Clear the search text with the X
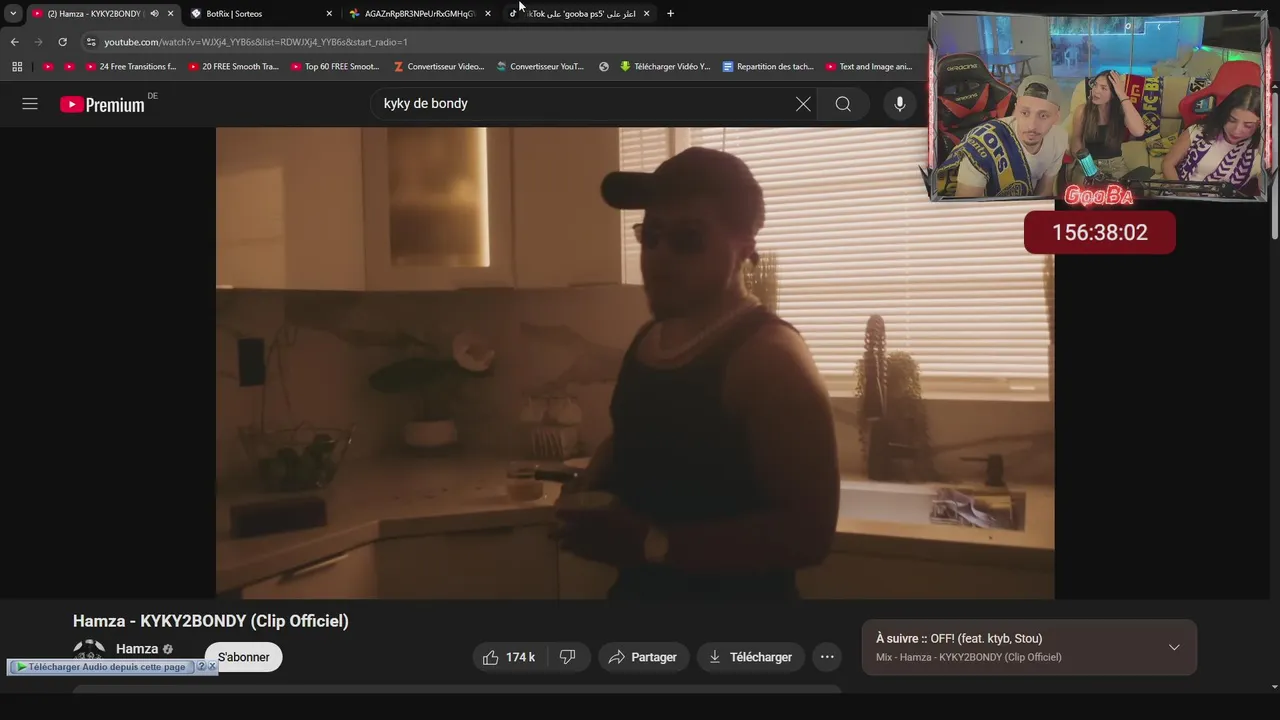Screen dimensions: 1280x720 pyautogui.click(x=803, y=104)
